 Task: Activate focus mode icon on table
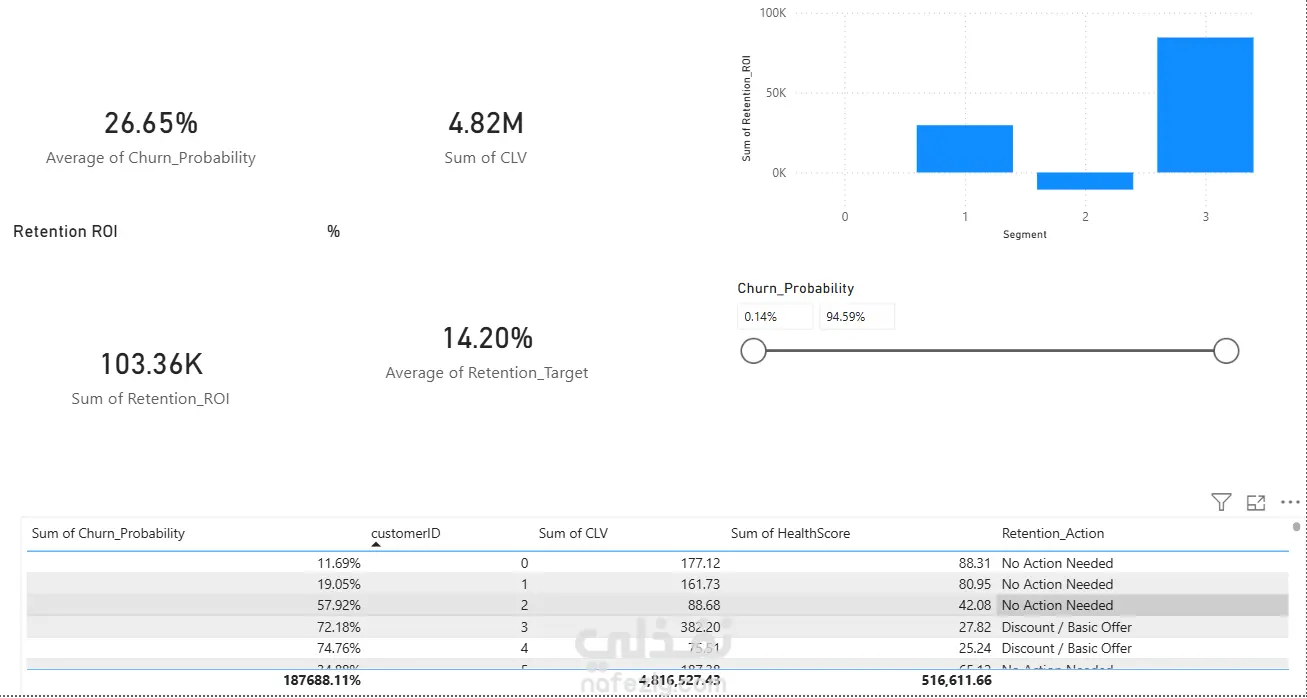(1256, 502)
